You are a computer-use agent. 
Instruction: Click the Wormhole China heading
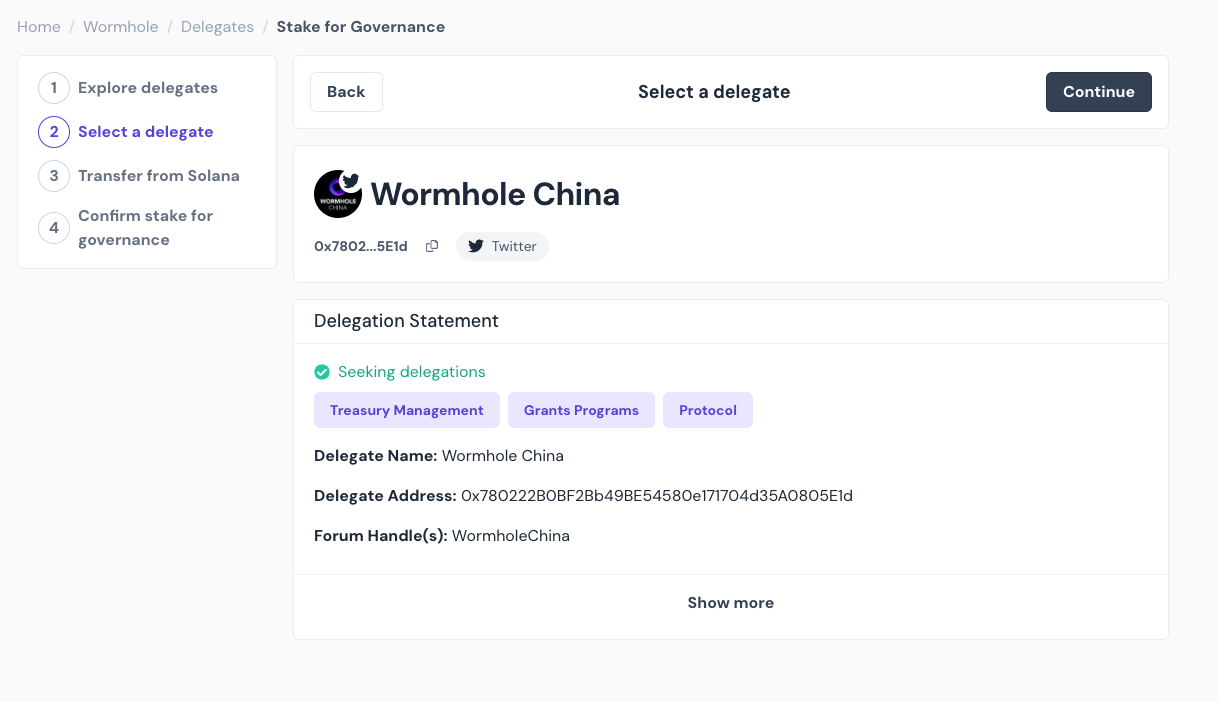pos(495,194)
